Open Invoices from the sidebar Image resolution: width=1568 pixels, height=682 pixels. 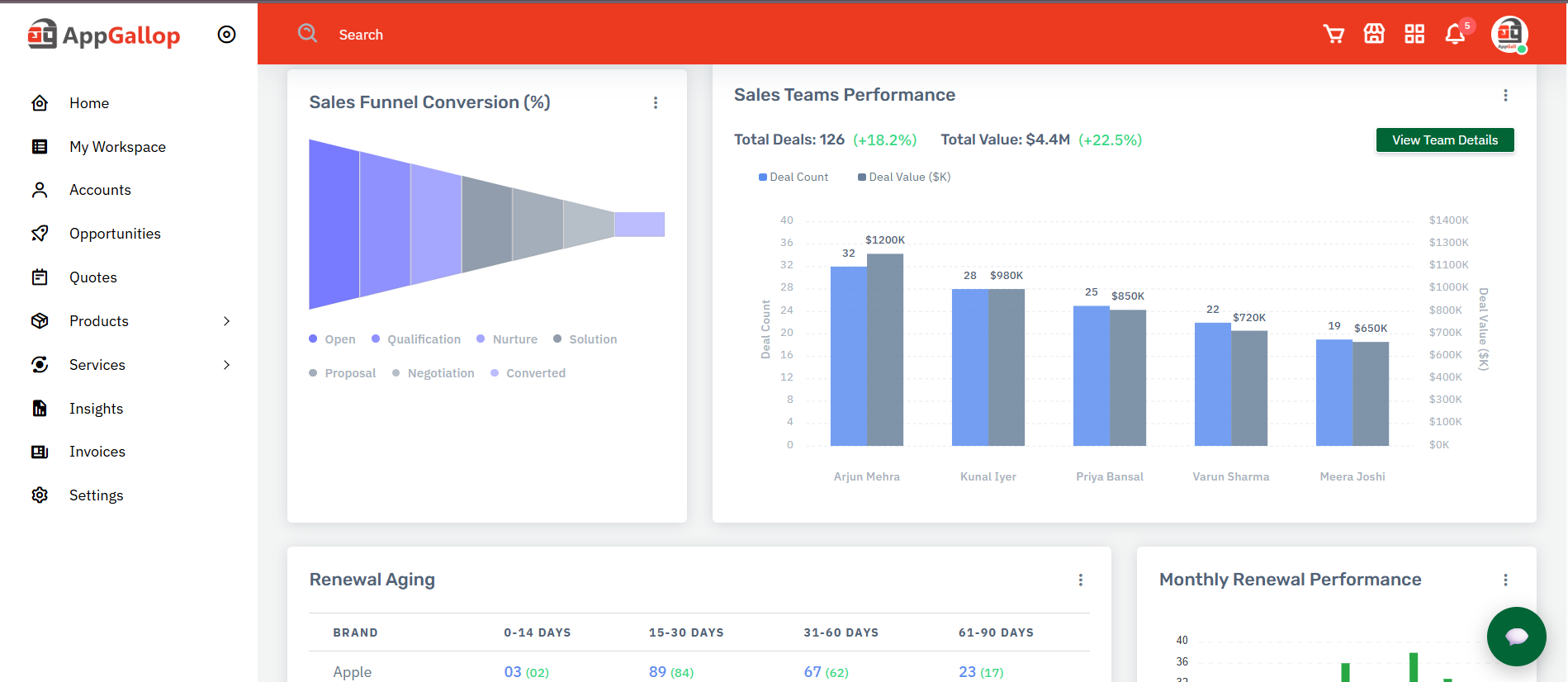point(97,452)
